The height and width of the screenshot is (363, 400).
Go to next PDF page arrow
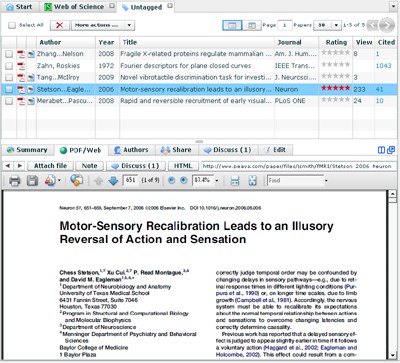[113, 181]
